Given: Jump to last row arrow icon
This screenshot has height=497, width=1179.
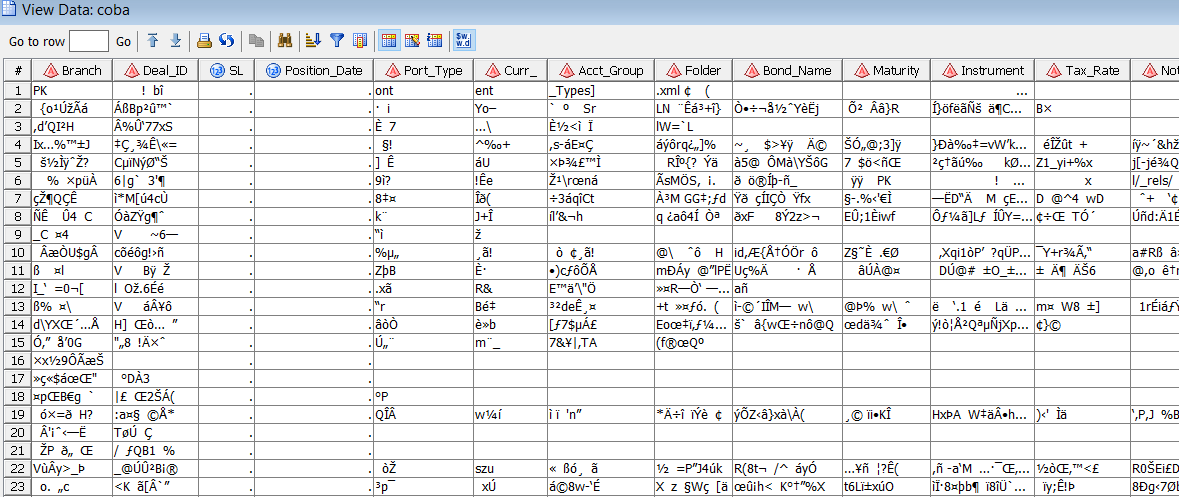Looking at the screenshot, I should click(x=175, y=41).
